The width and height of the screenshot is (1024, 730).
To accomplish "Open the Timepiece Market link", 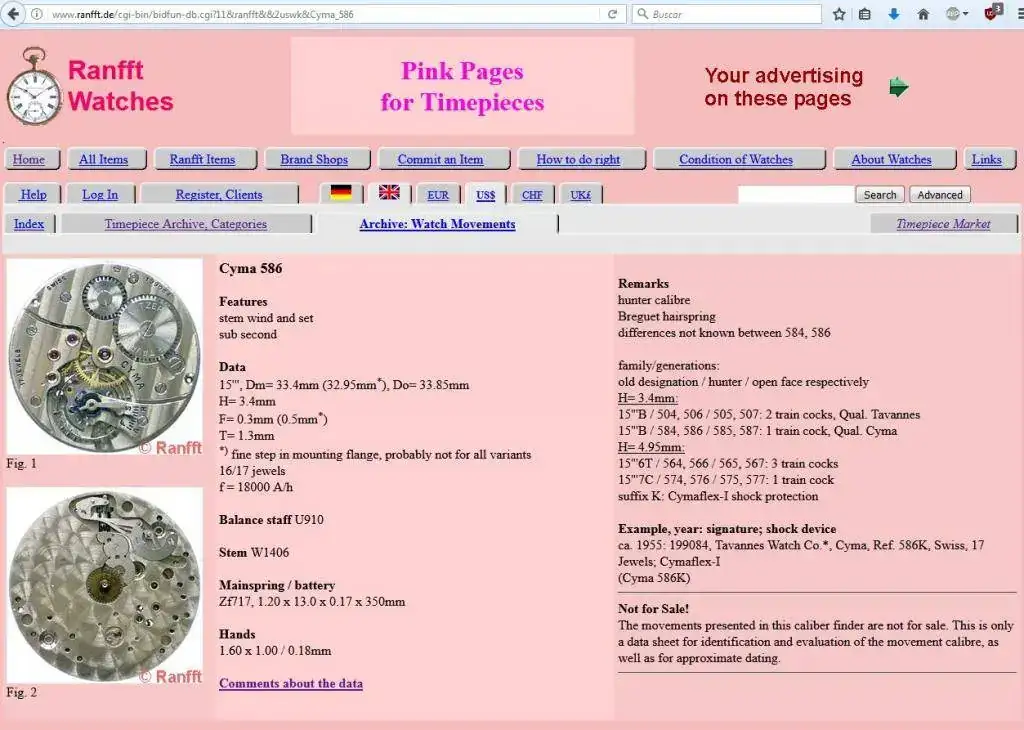I will pyautogui.click(x=943, y=224).
